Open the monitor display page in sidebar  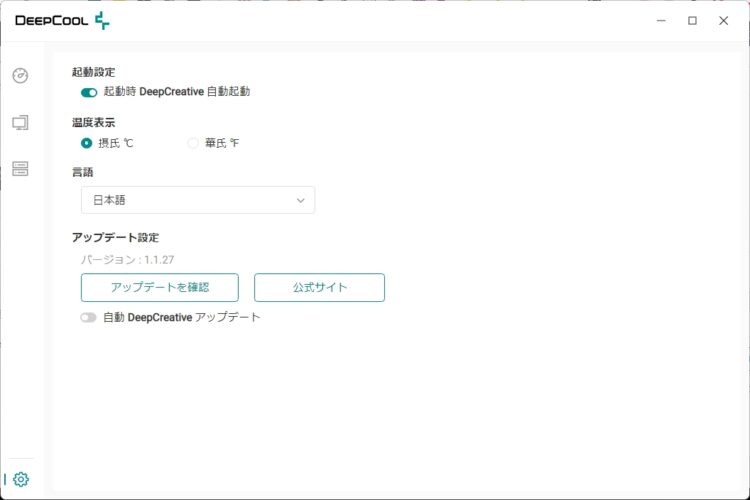(x=20, y=122)
